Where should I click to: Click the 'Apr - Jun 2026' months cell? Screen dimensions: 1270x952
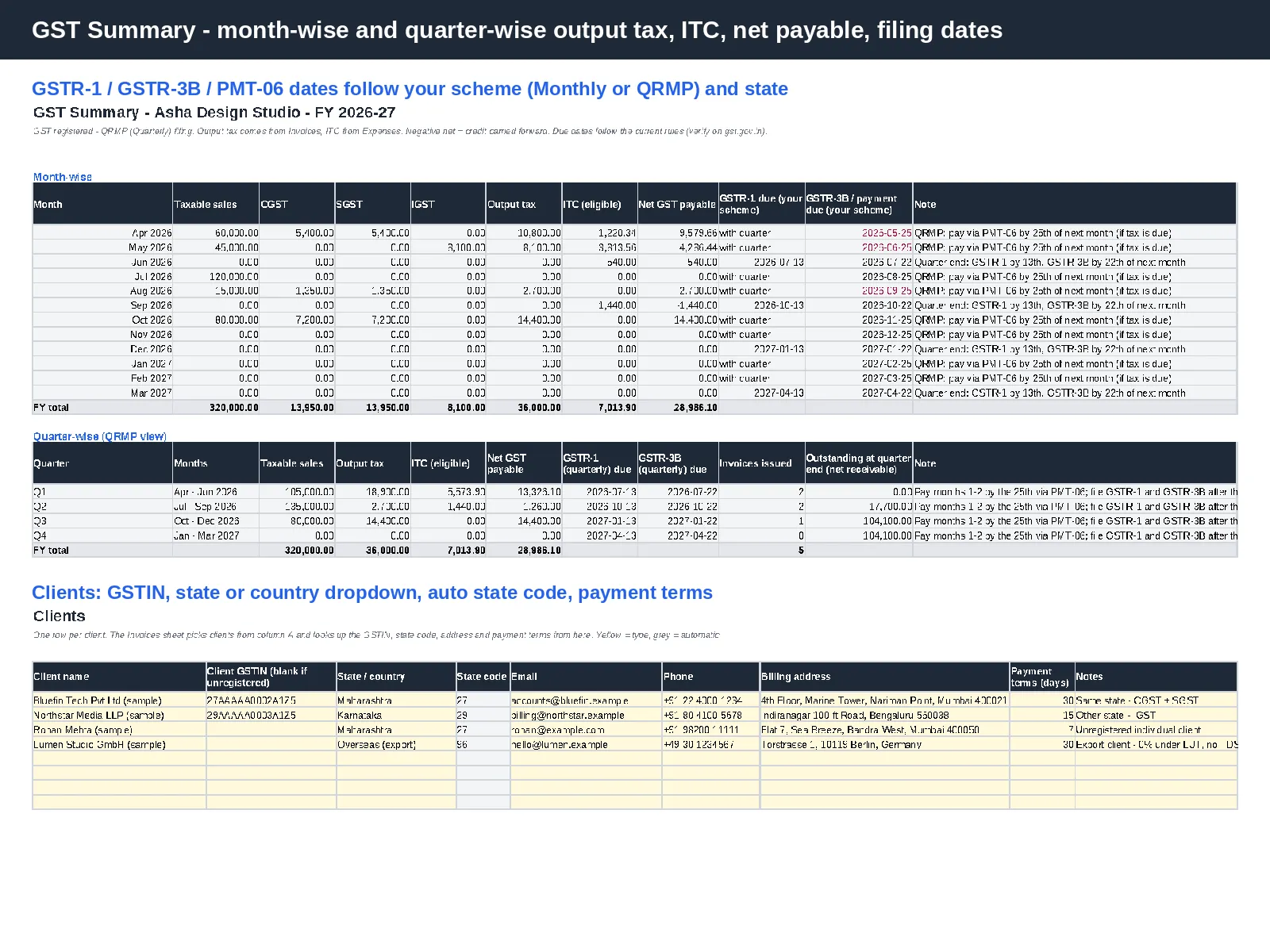[216, 492]
